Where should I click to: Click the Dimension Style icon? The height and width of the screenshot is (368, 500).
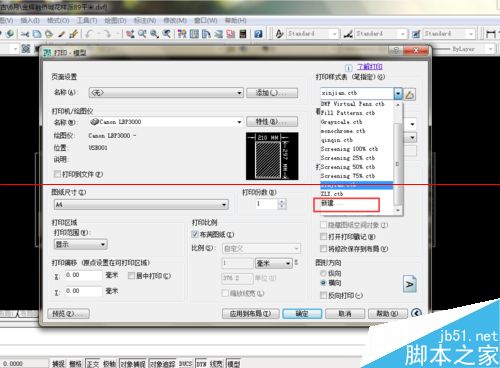click(x=348, y=34)
